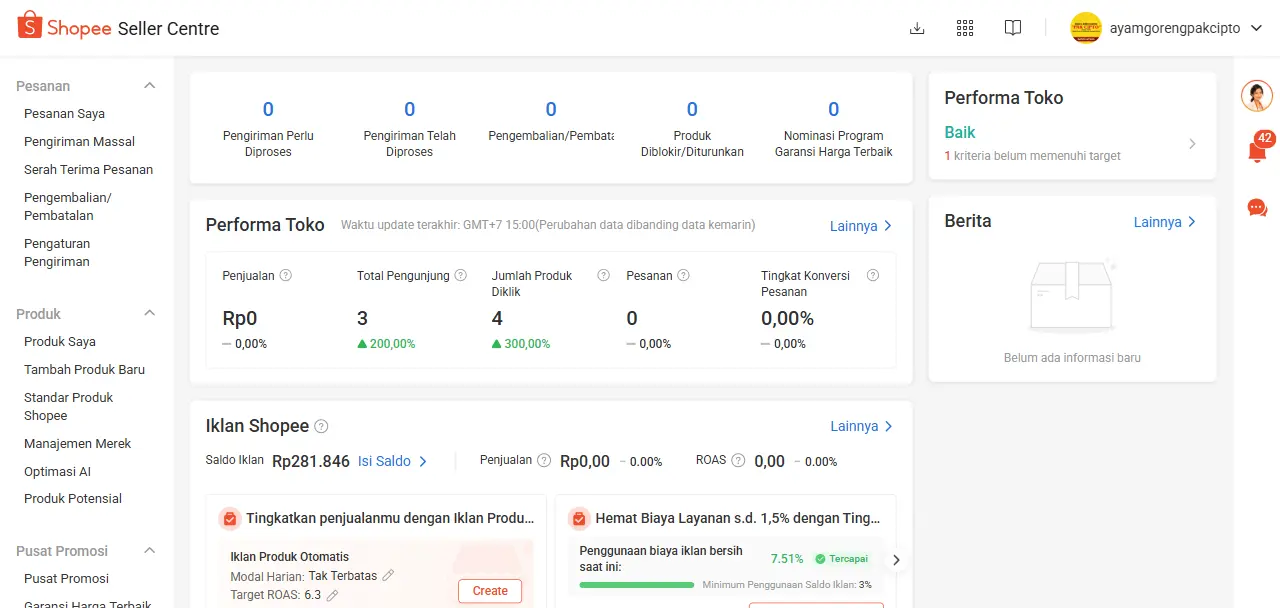Go to Serah Terima Pesanan
1280x608 pixels.
(x=88, y=170)
